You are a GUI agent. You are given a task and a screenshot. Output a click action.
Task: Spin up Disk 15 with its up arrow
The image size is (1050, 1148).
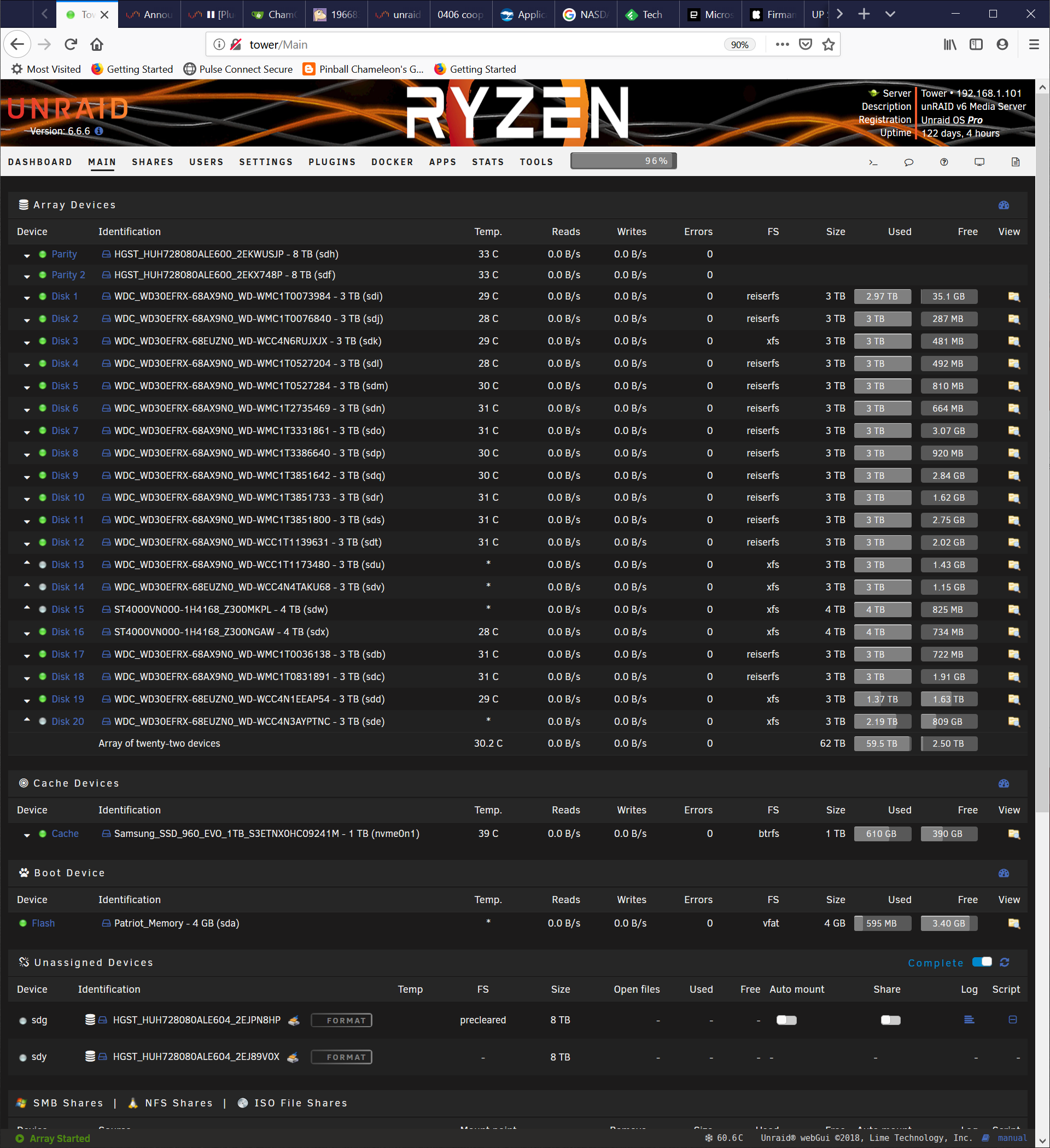(x=27, y=607)
